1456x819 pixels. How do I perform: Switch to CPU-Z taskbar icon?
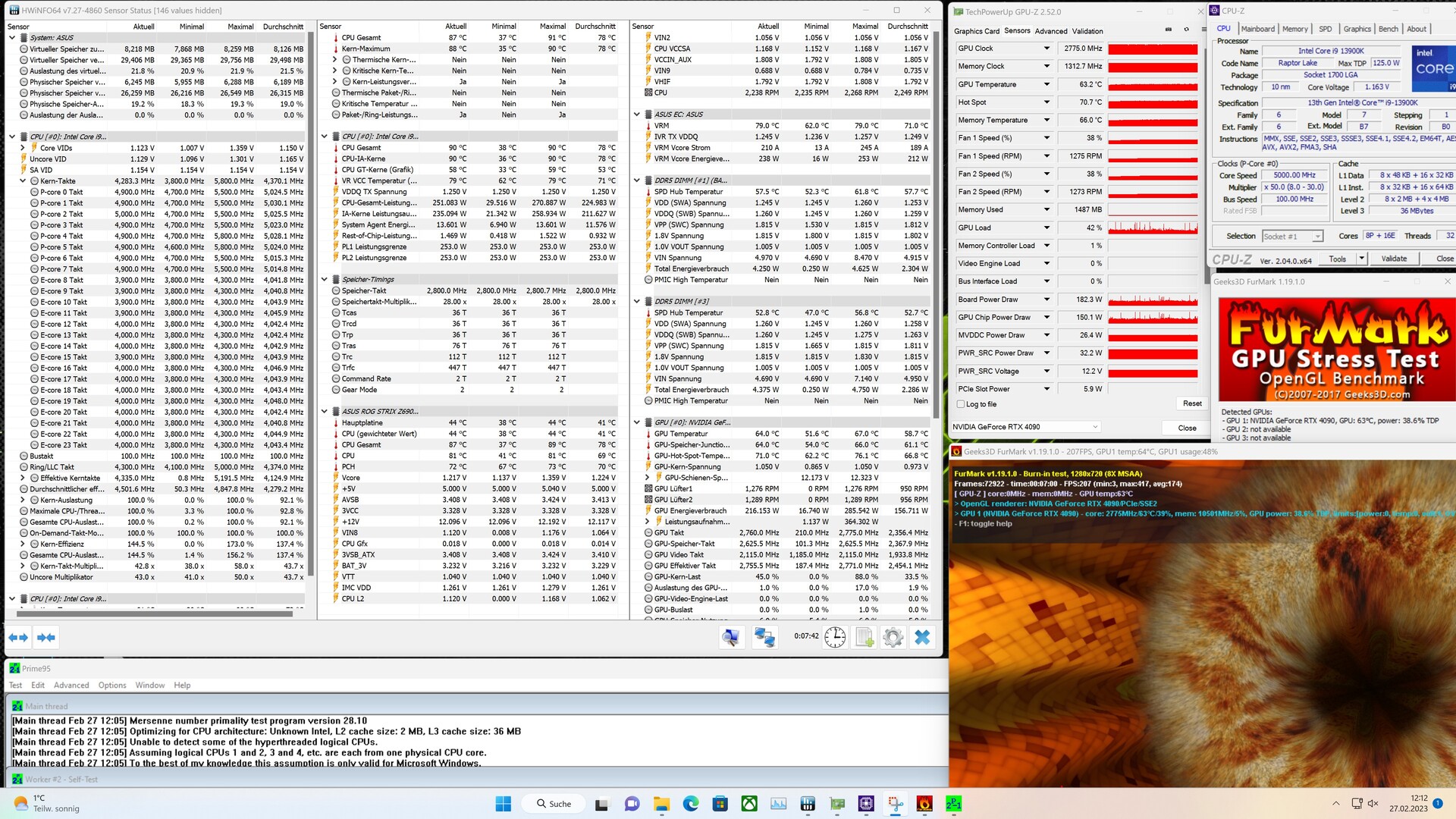(867, 804)
